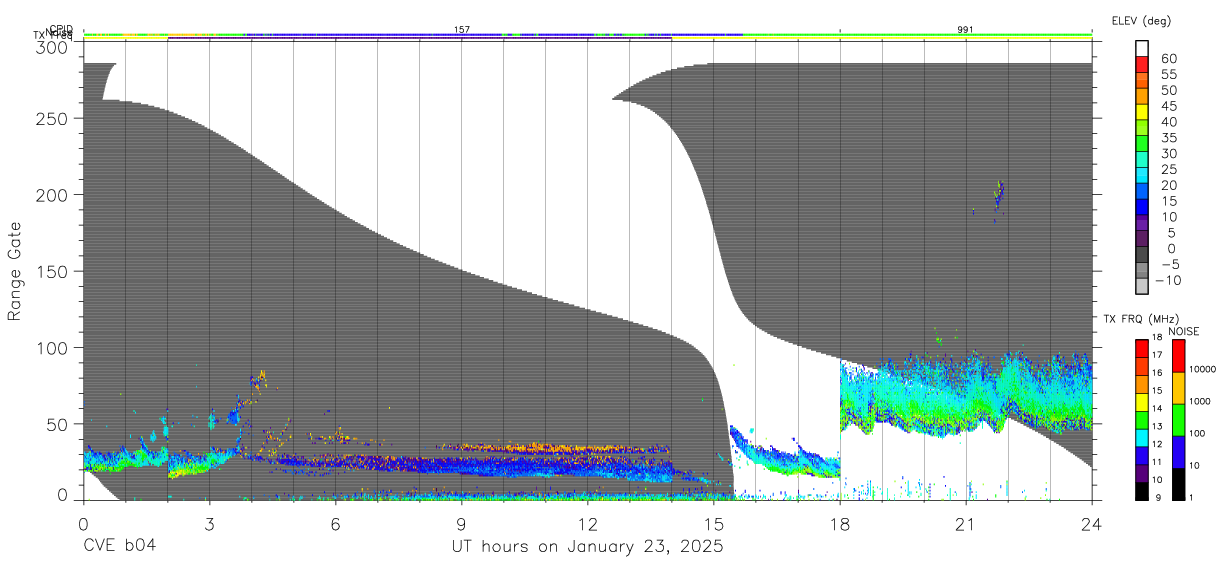
Task: Select the 'NOISE' legend title
Action: pyautogui.click(x=1183, y=331)
